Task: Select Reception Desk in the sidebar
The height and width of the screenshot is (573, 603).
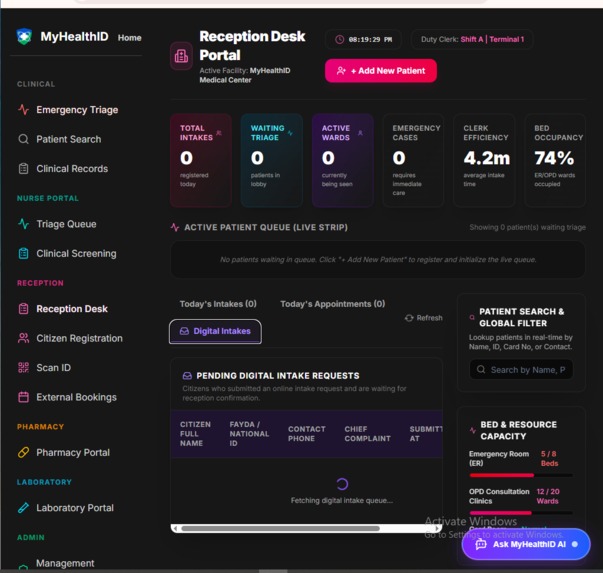Action: click(x=72, y=309)
